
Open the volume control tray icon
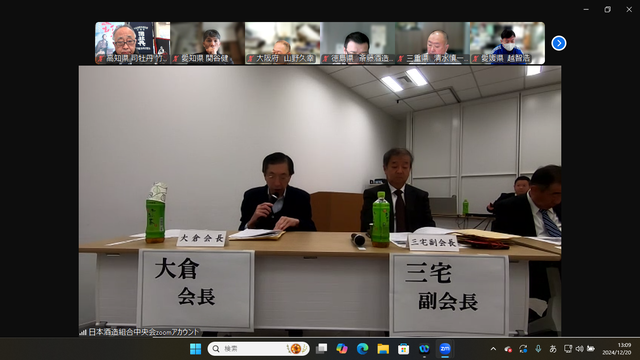click(x=579, y=349)
